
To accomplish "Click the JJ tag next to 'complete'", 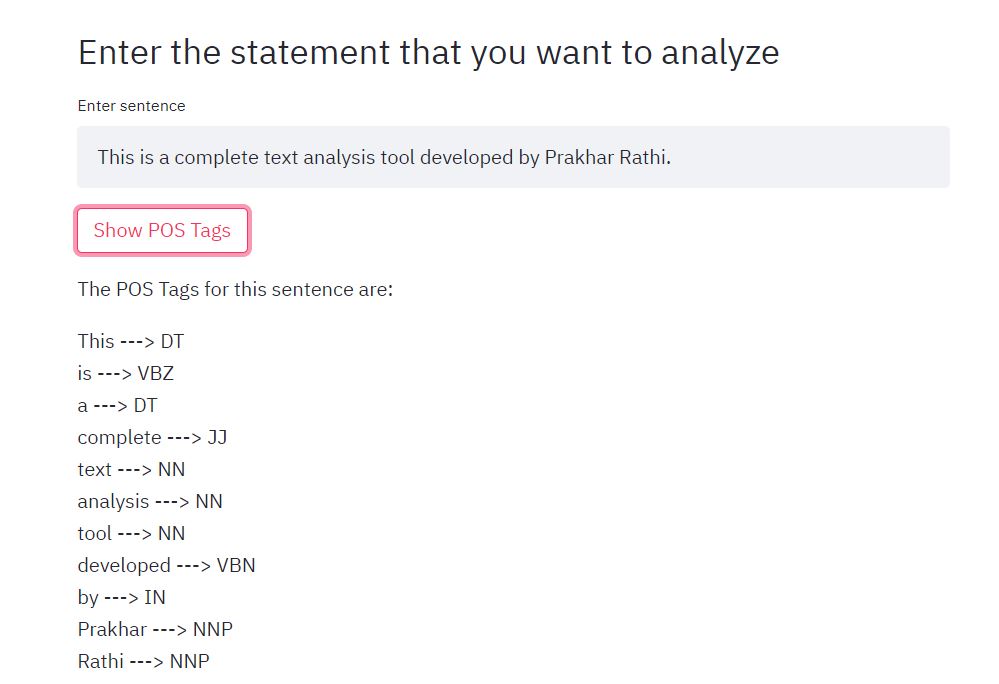I will pos(217,438).
